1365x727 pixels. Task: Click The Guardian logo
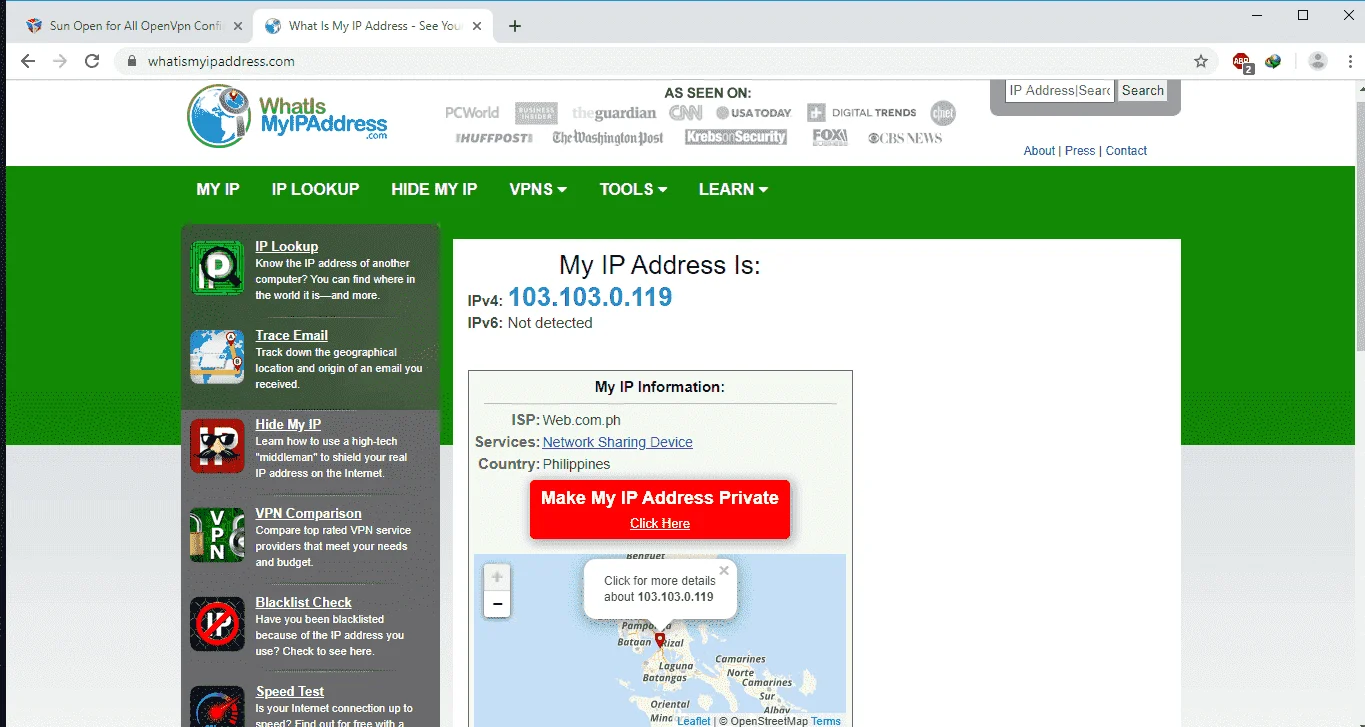pyautogui.click(x=614, y=113)
